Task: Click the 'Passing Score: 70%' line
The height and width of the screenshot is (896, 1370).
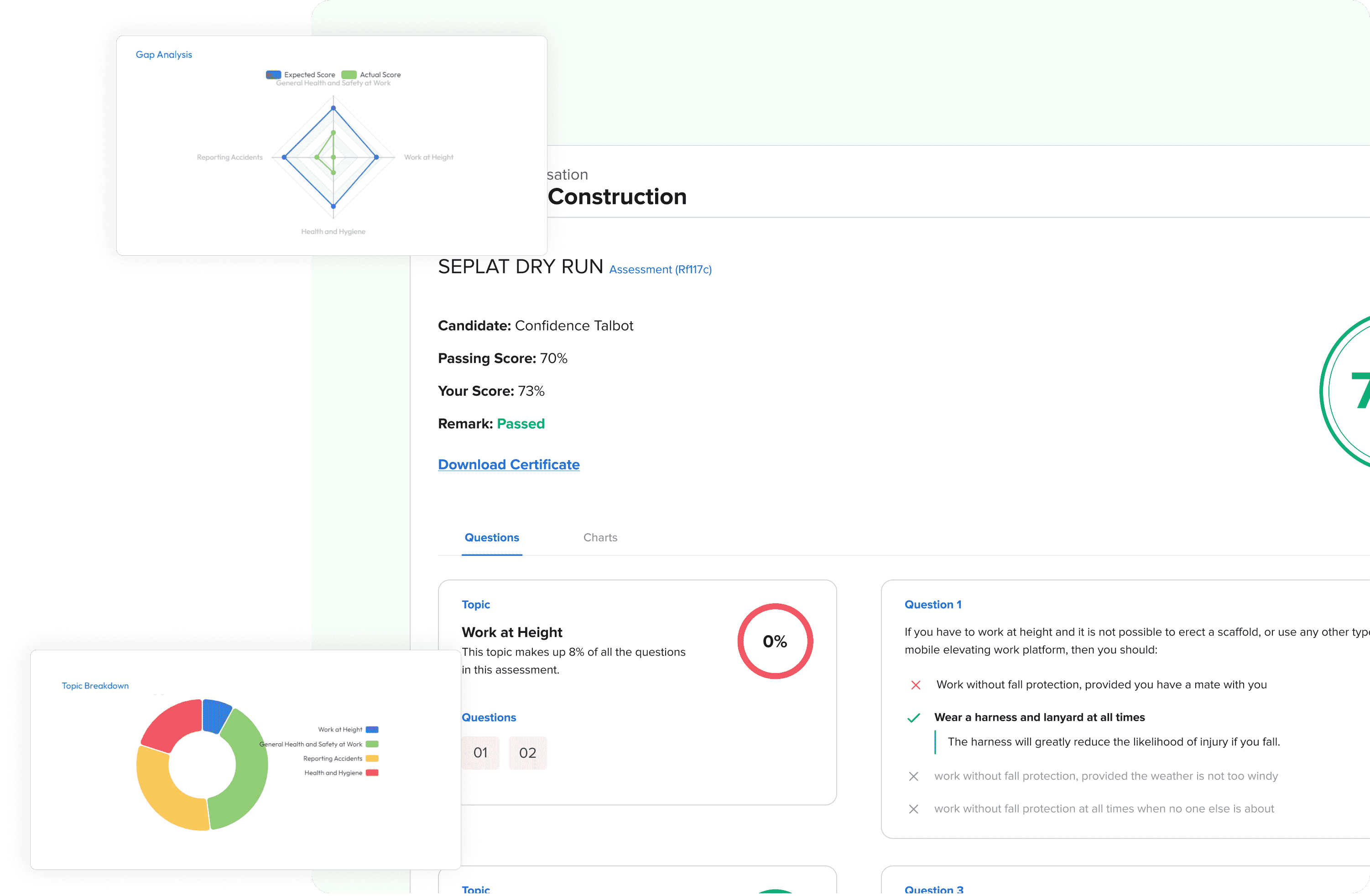Action: click(x=502, y=358)
